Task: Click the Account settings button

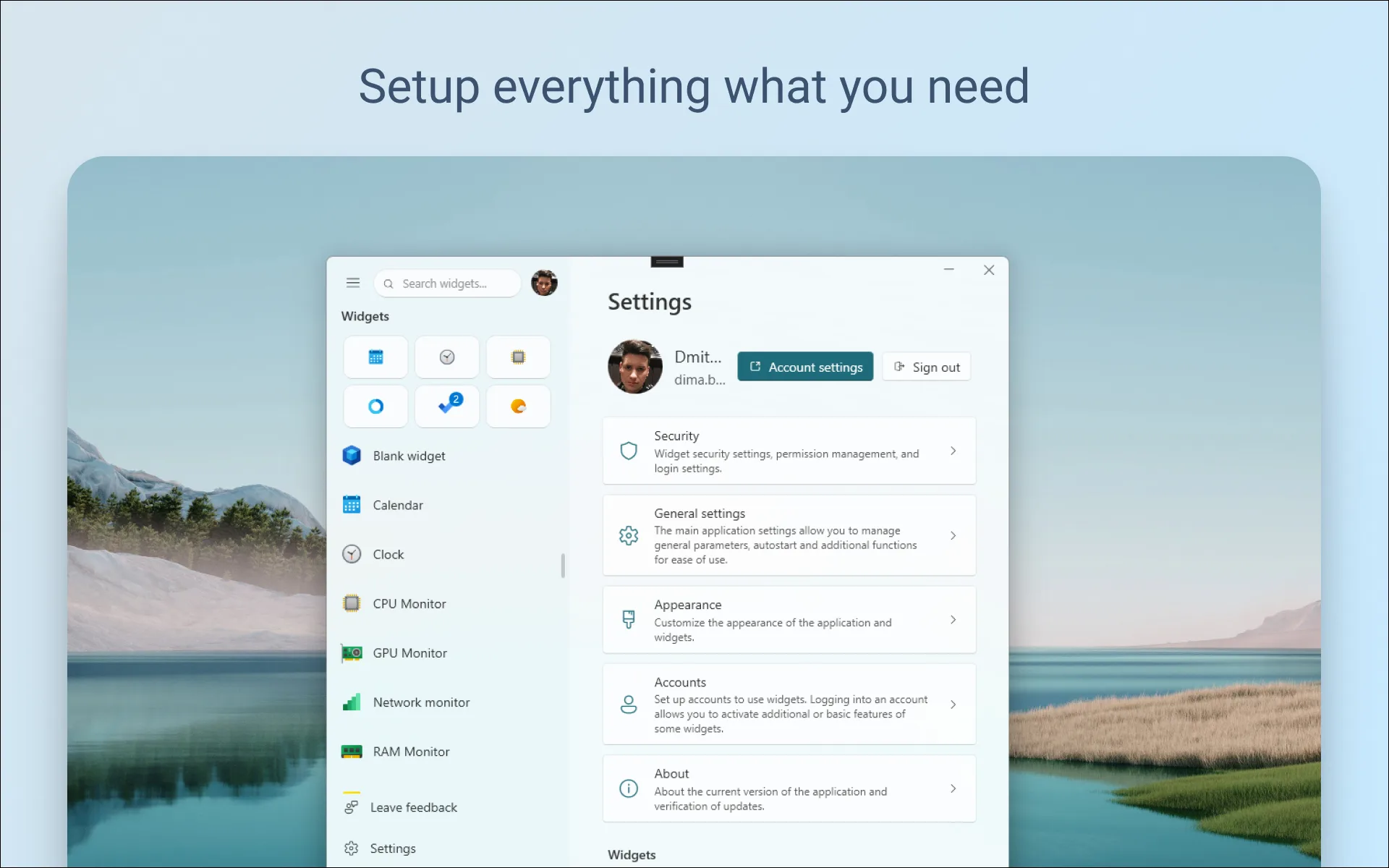Action: pos(805,367)
